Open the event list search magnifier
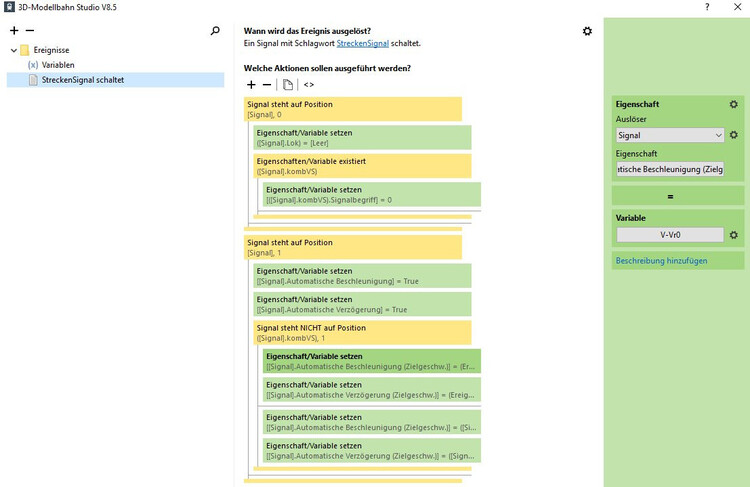750x487 pixels. pyautogui.click(x=215, y=31)
